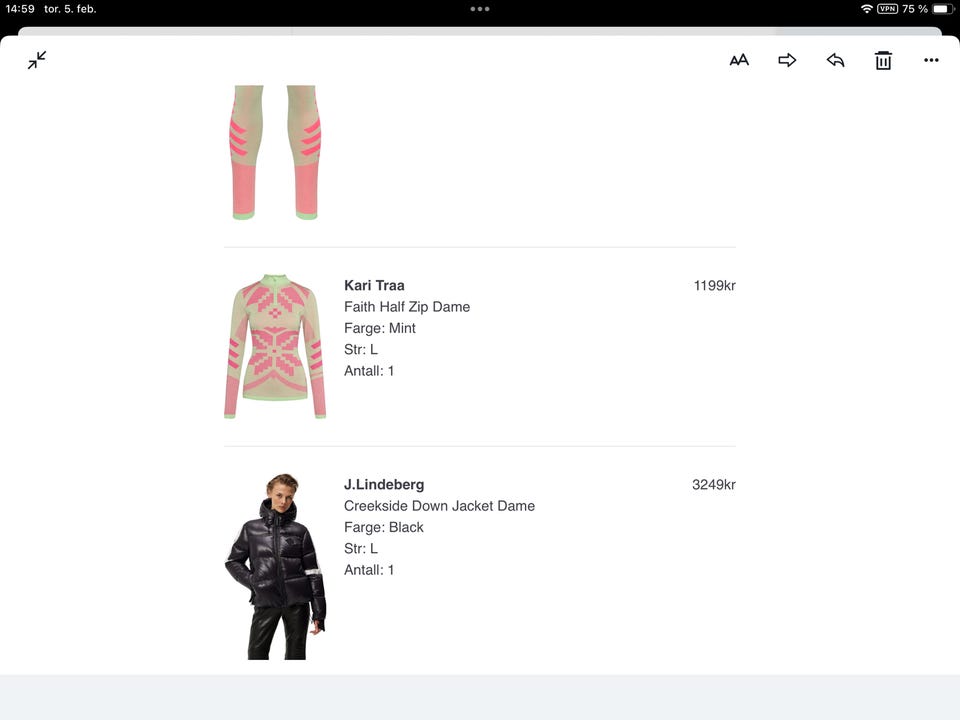960x720 pixels.
Task: Tap the Wi-Fi status icon
Action: [x=866, y=9]
